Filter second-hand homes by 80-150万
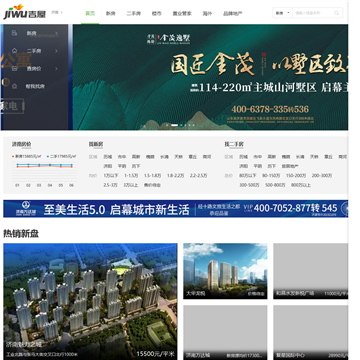Screen dimensions: 360x360 [x=270, y=176]
